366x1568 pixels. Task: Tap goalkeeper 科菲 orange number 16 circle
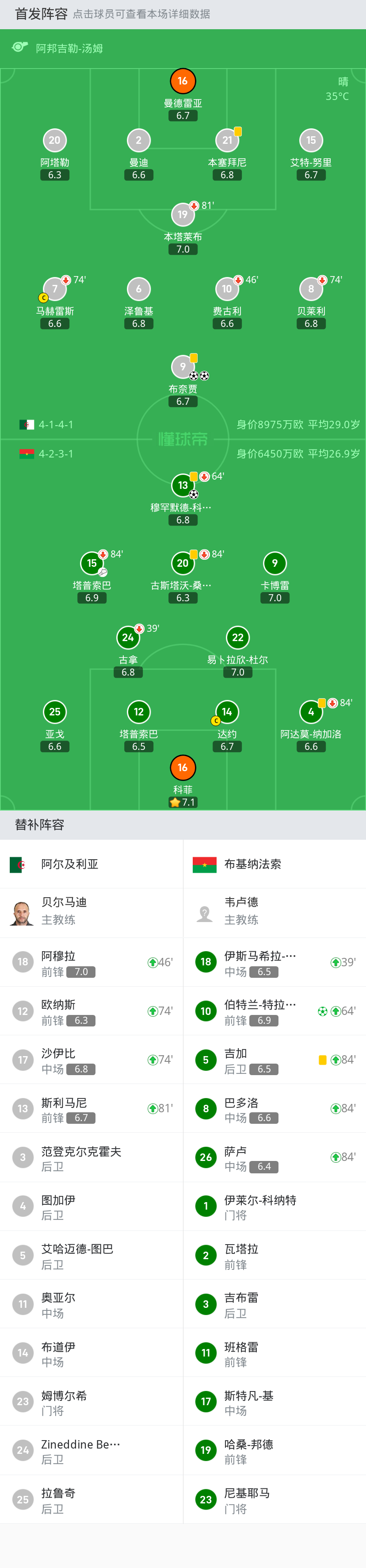(183, 768)
